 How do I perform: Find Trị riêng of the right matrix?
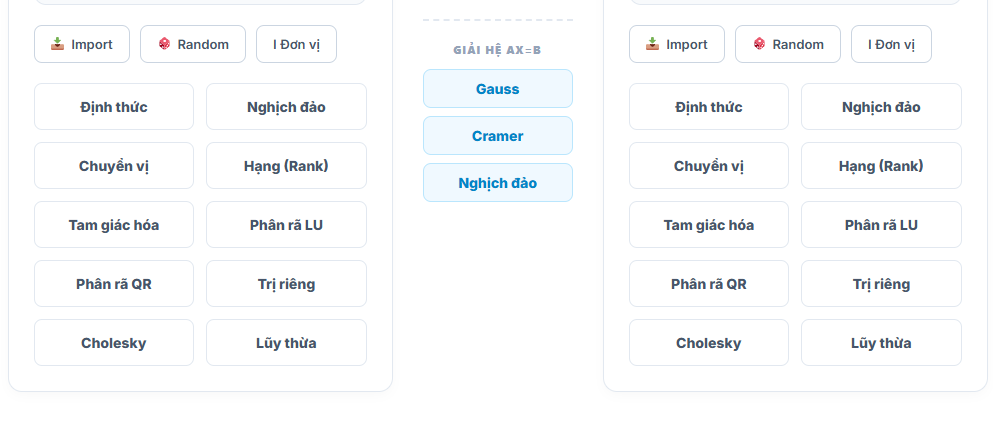[x=881, y=284]
